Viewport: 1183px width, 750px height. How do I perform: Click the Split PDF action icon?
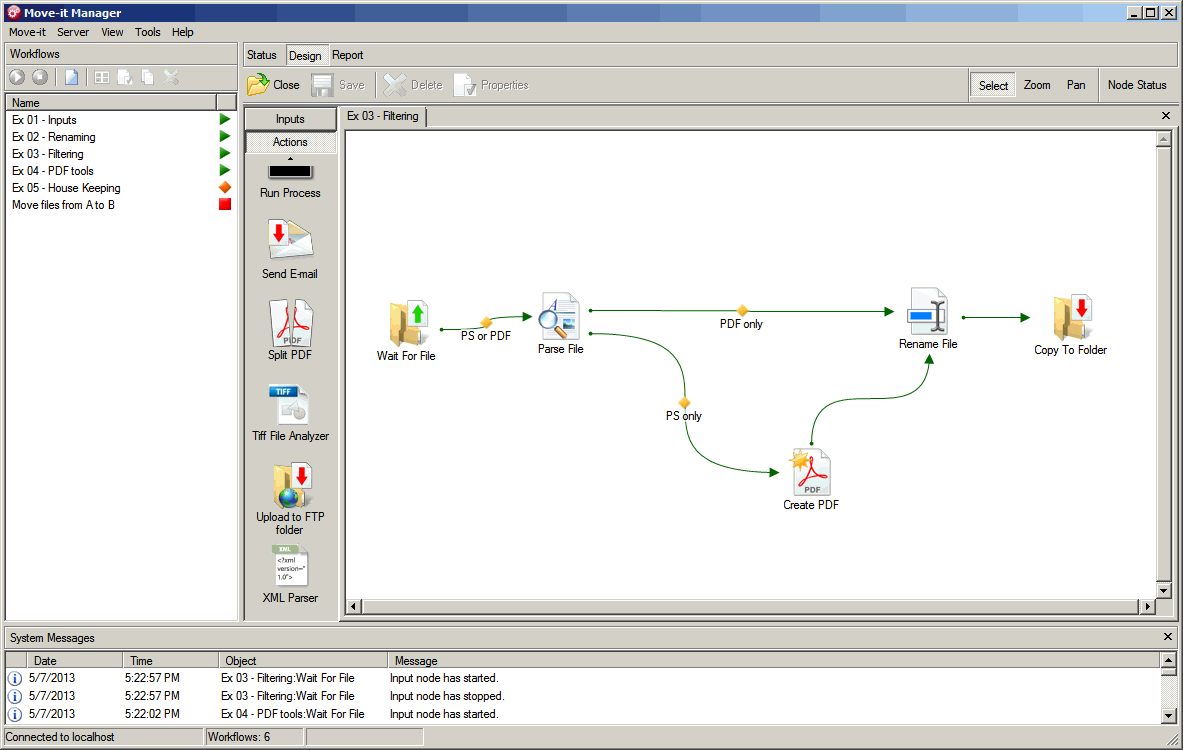[290, 323]
